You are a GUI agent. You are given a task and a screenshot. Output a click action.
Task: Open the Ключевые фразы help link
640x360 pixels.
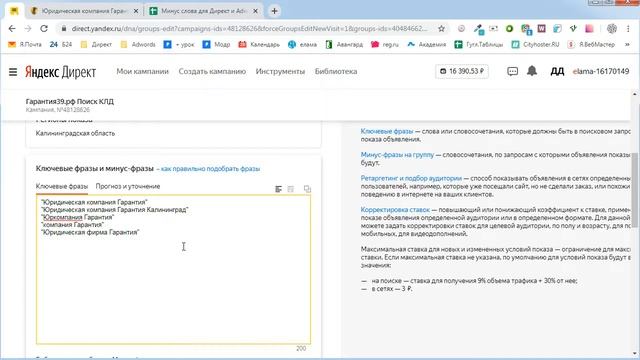tap(387, 131)
